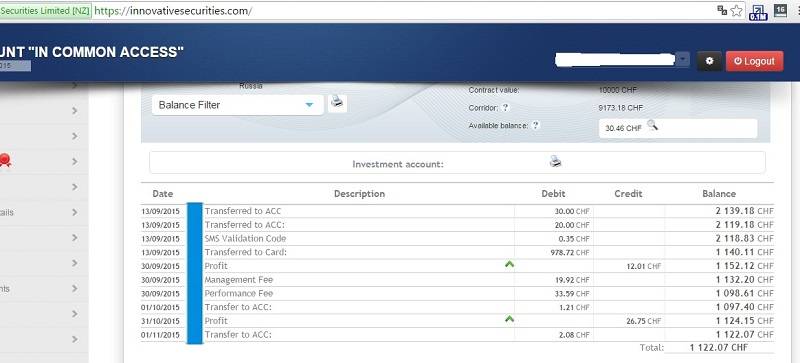Click the Balance column header
Screen dimensions: 800x363
click(x=719, y=194)
